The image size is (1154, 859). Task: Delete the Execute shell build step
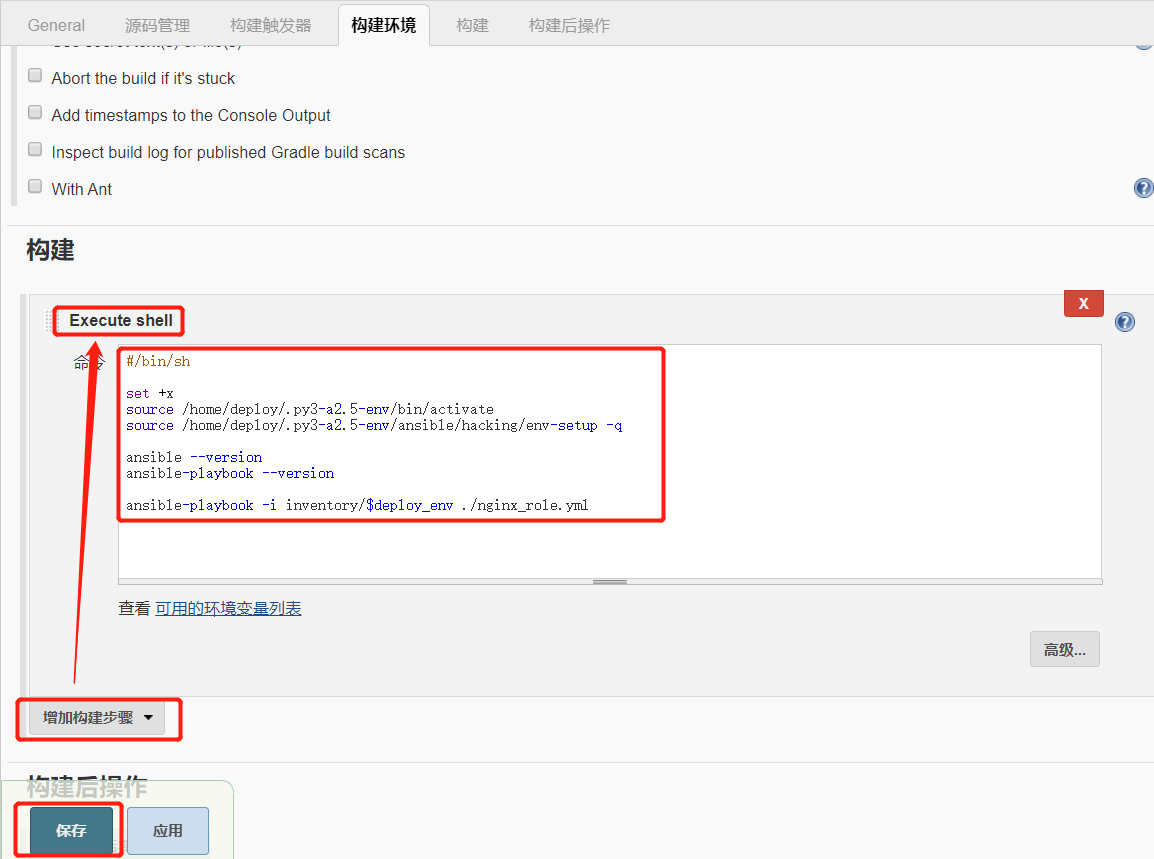1083,303
